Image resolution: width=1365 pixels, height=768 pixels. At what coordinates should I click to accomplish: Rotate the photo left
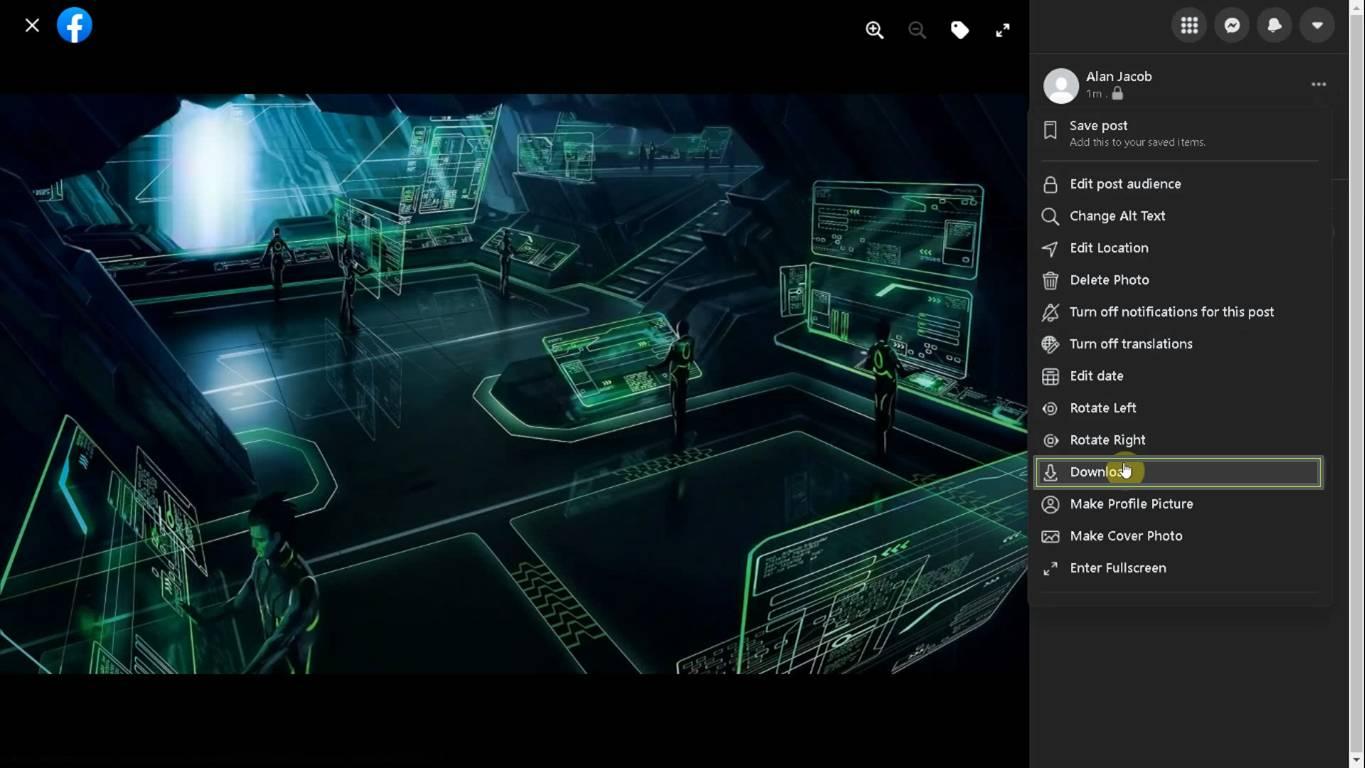tap(1179, 408)
